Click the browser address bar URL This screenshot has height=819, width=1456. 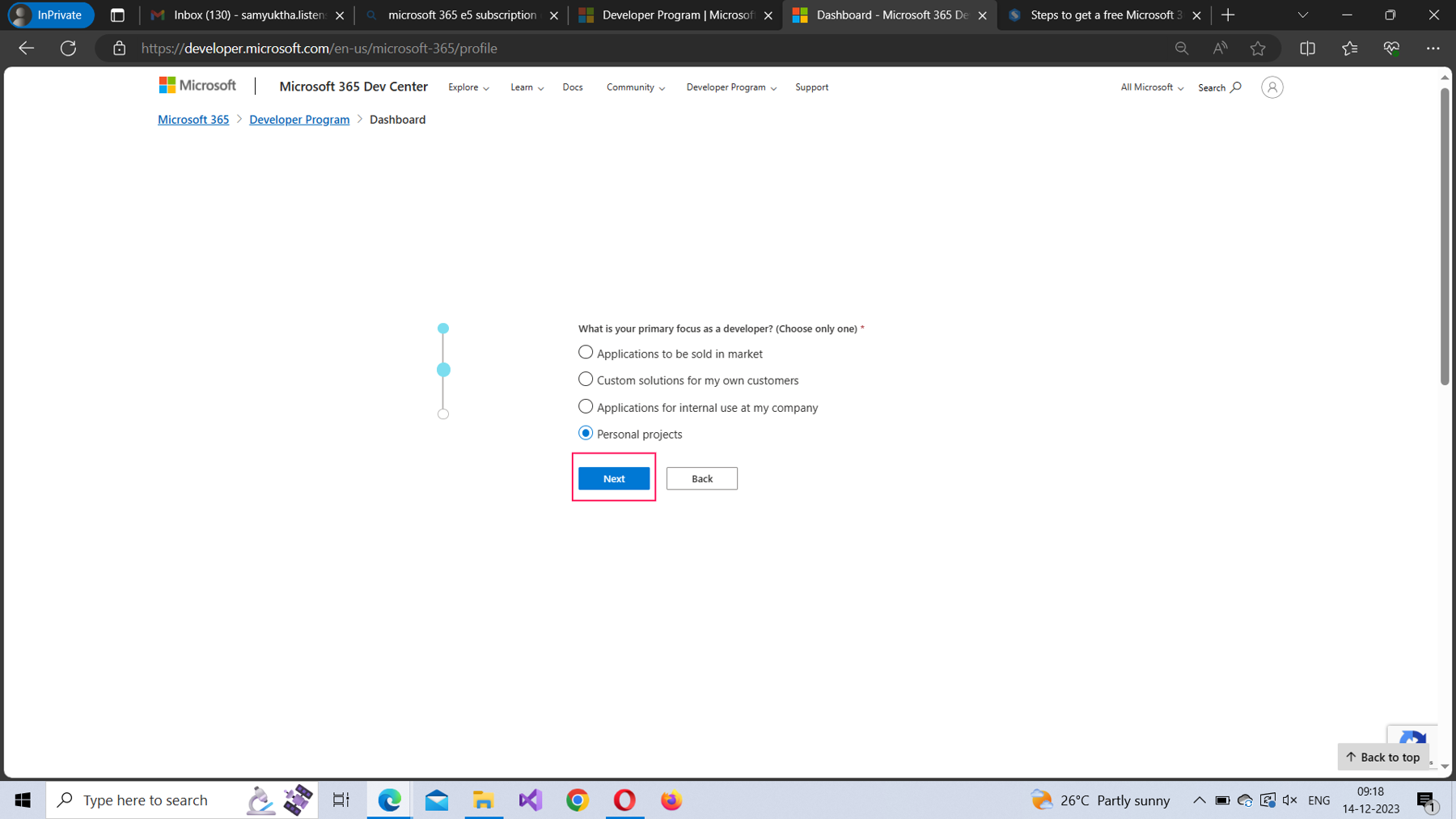[x=320, y=49]
